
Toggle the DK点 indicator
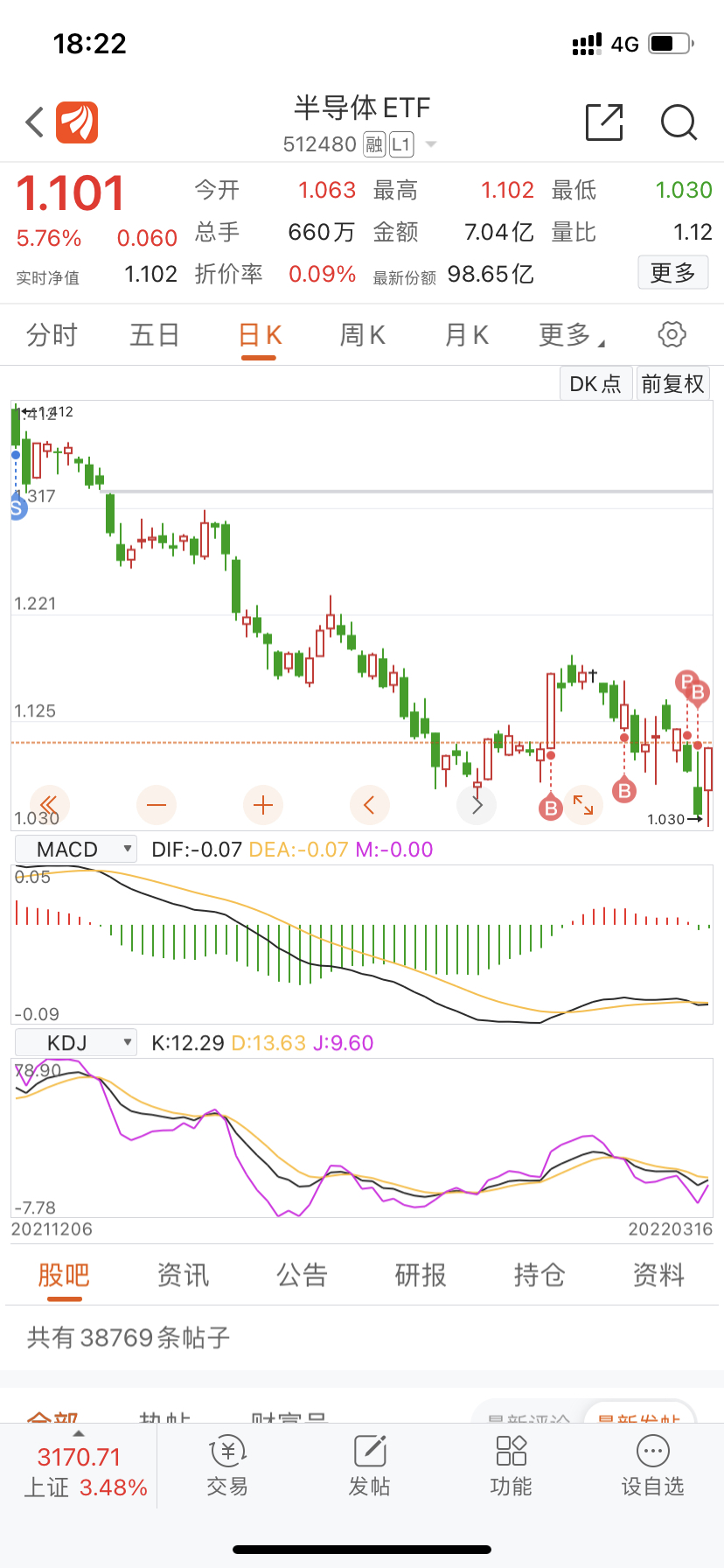coord(595,384)
